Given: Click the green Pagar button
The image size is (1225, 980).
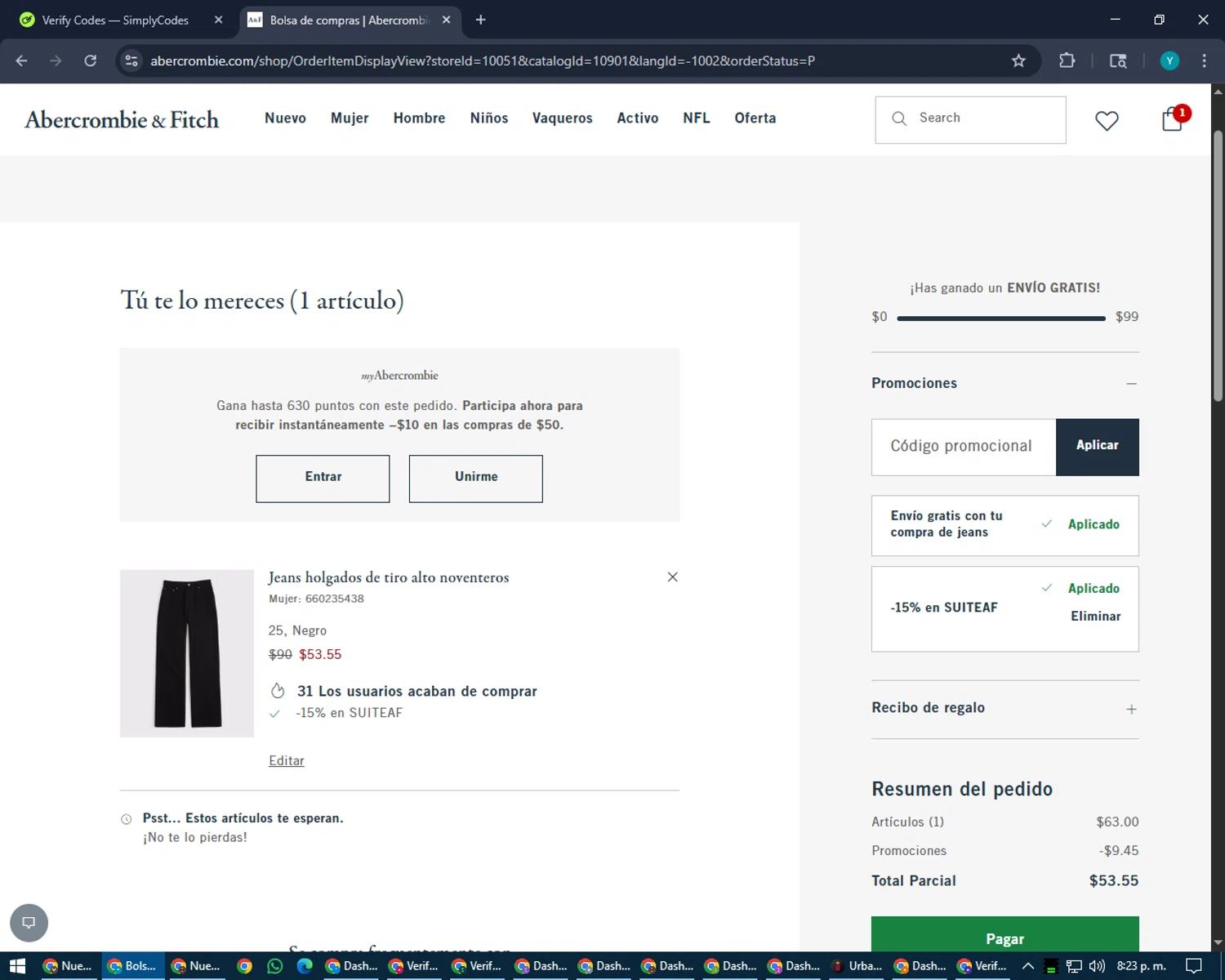Looking at the screenshot, I should pos(1004,936).
